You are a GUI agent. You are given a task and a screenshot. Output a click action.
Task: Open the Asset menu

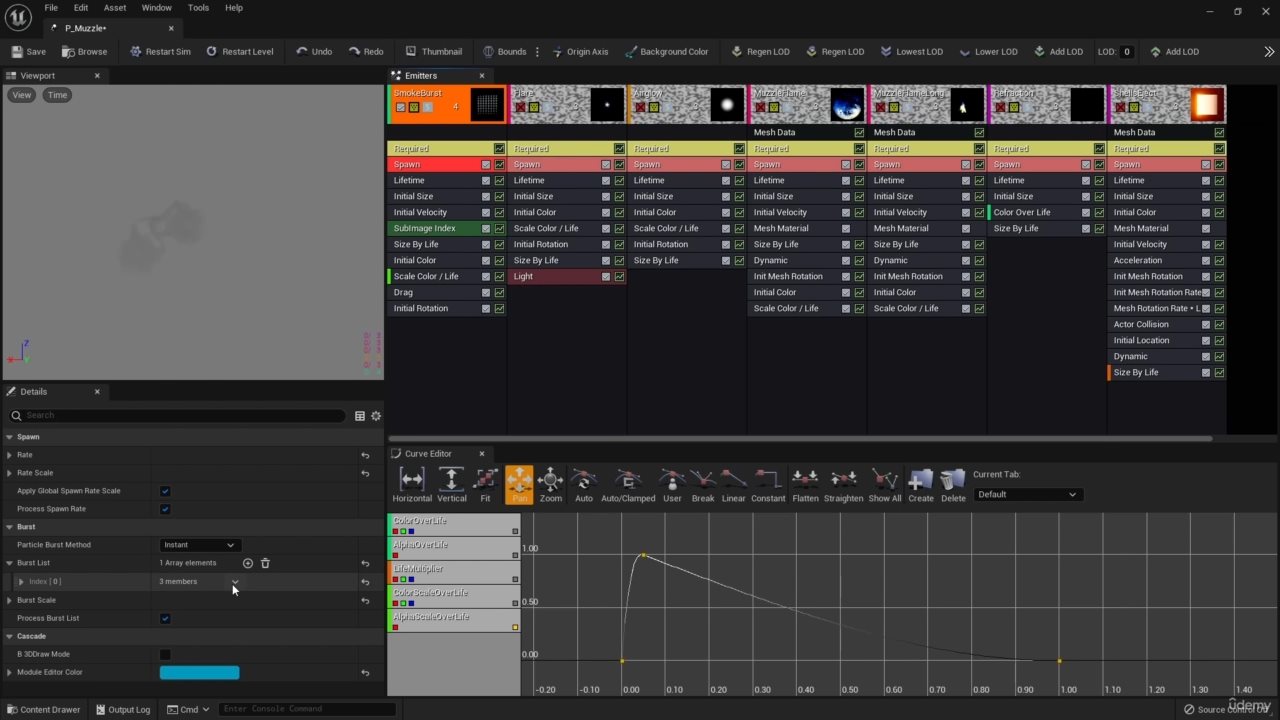(115, 8)
